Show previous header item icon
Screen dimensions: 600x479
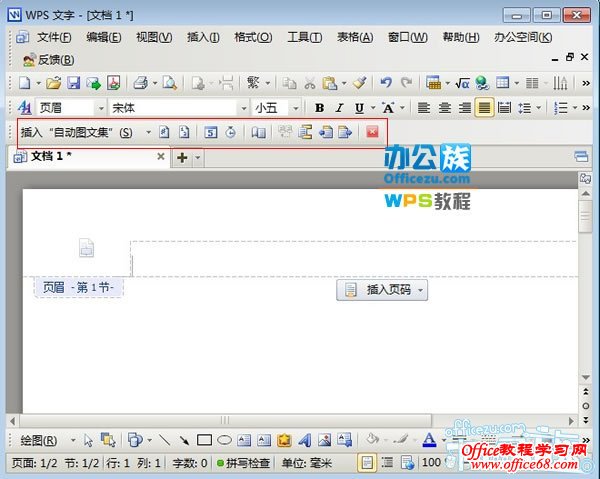[x=325, y=132]
